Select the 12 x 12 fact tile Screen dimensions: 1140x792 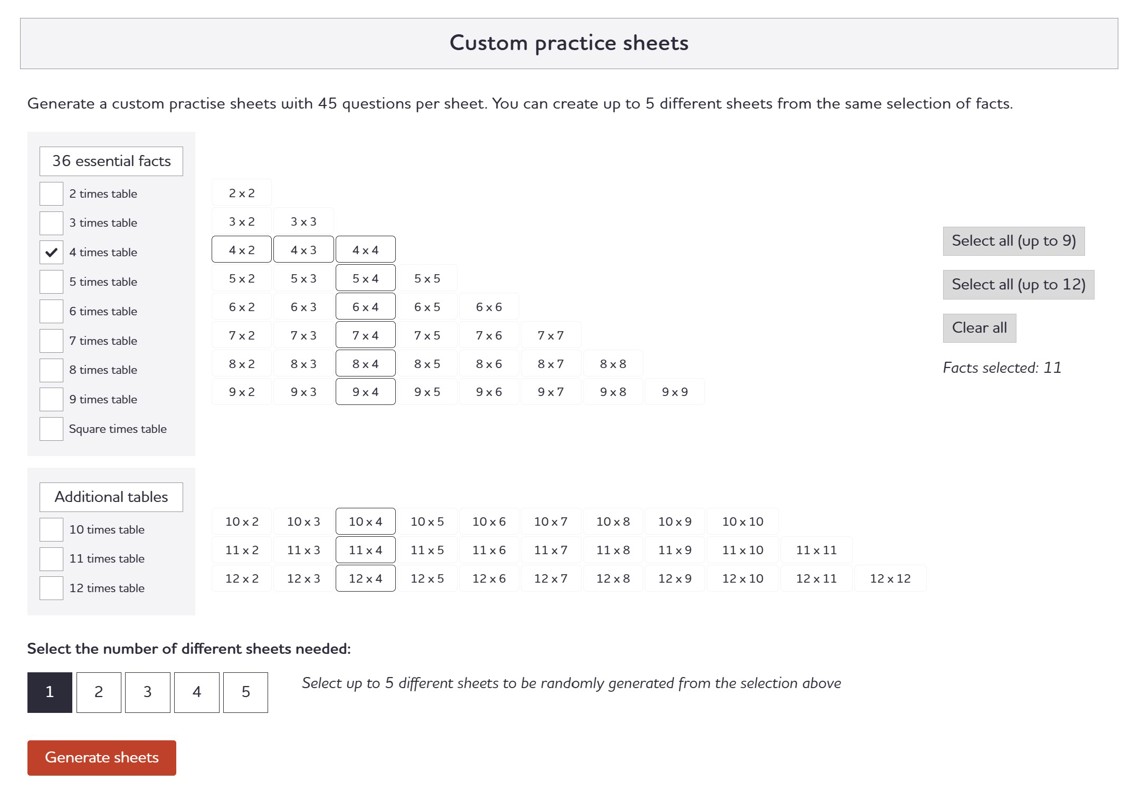(x=890, y=579)
